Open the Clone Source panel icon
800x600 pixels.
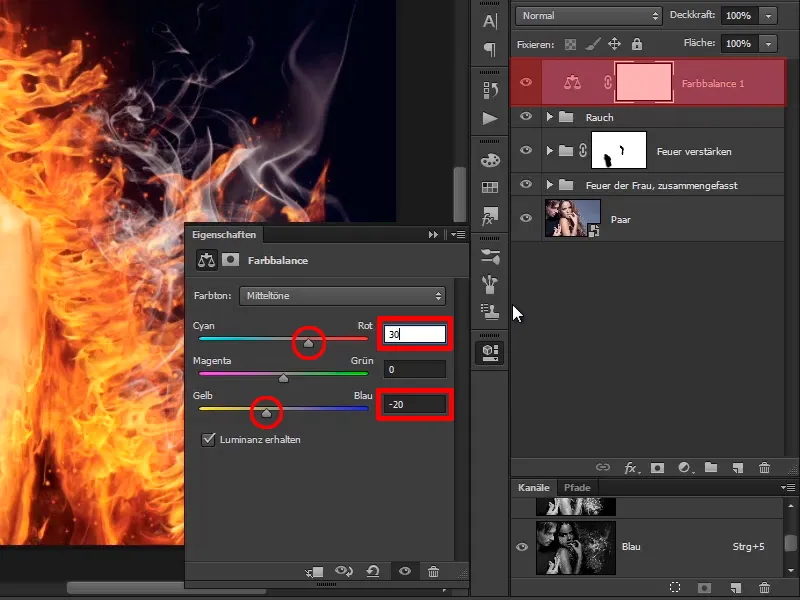[x=490, y=312]
